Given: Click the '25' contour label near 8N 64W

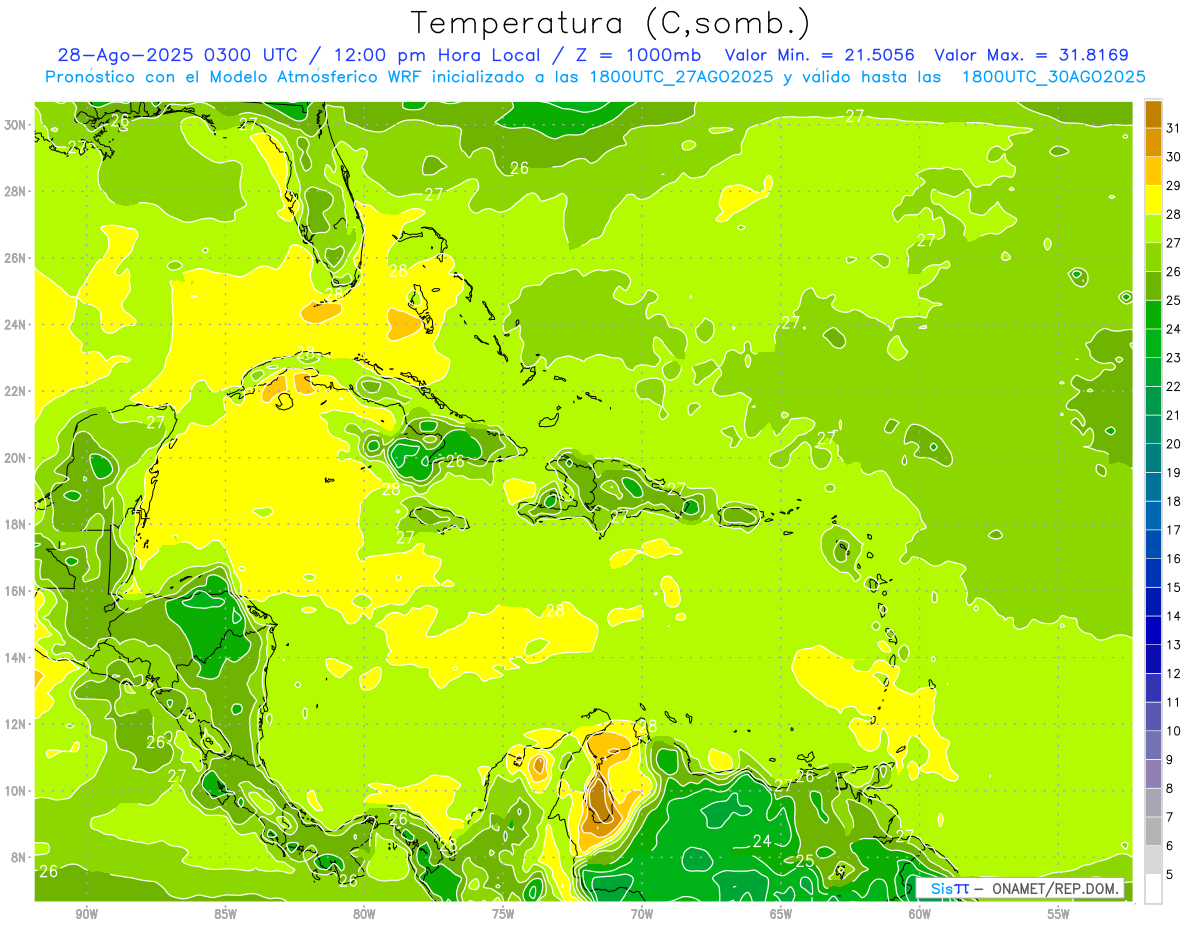Looking at the screenshot, I should click(804, 860).
